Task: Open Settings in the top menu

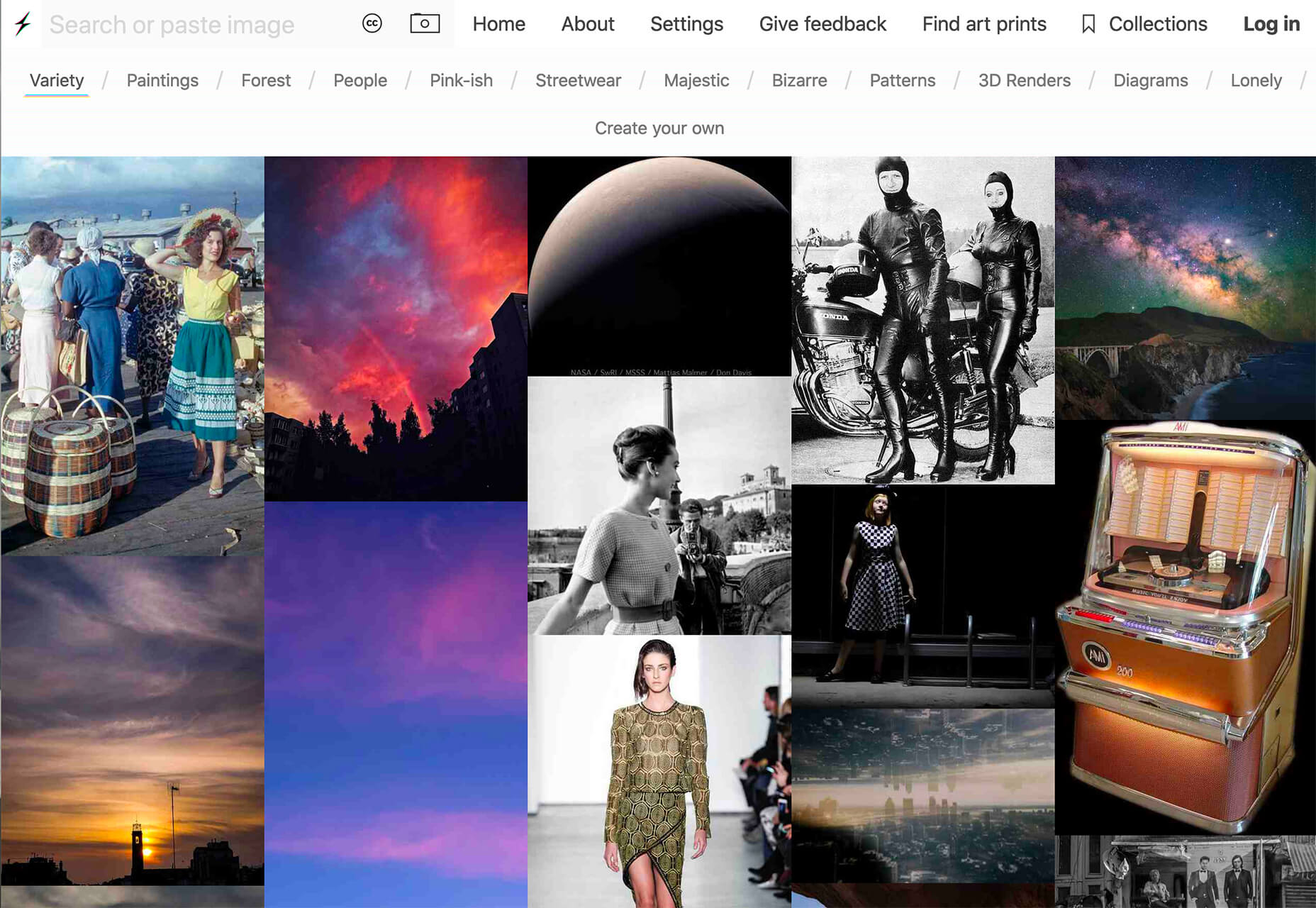Action: tap(686, 24)
